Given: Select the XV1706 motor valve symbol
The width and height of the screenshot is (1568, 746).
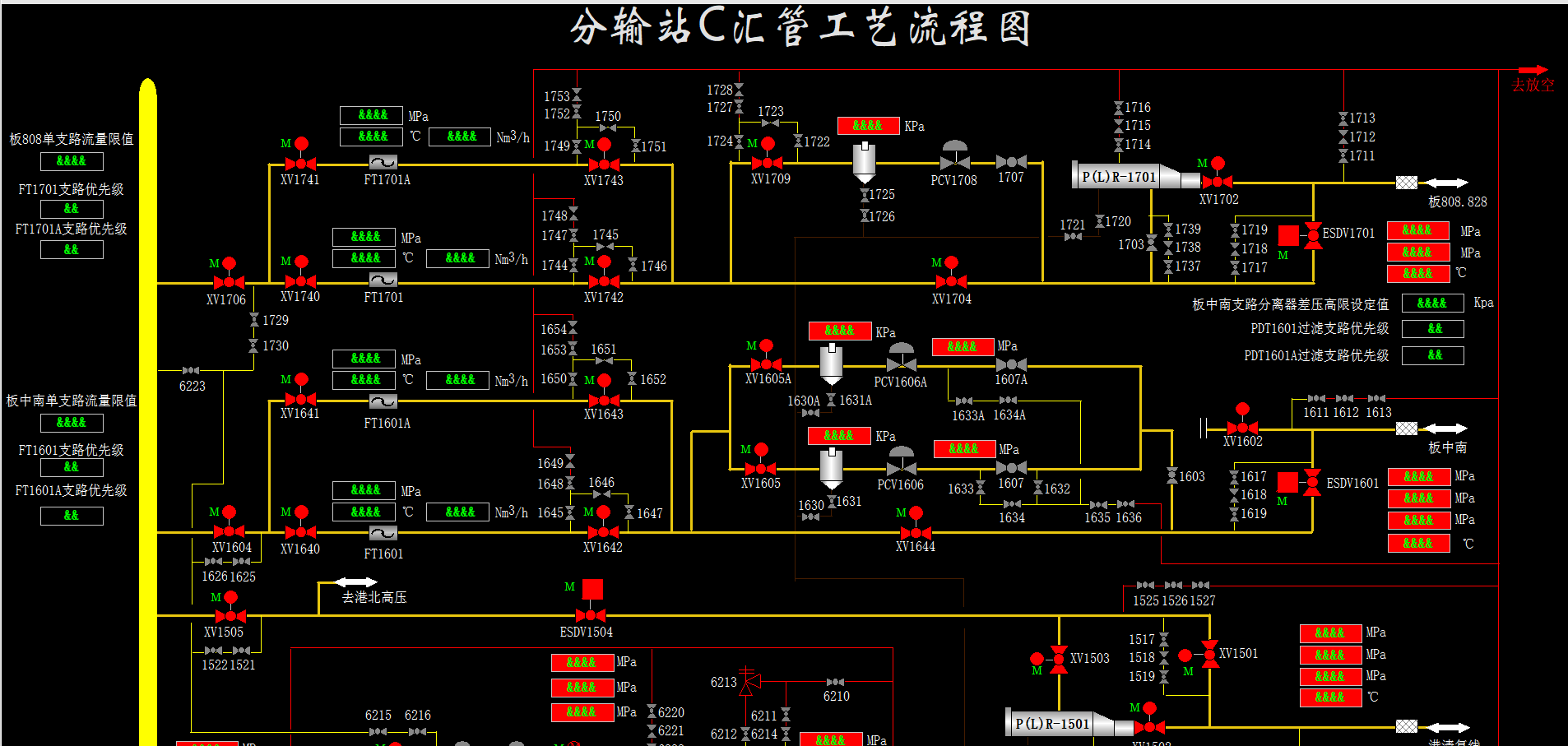Looking at the screenshot, I should [229, 282].
